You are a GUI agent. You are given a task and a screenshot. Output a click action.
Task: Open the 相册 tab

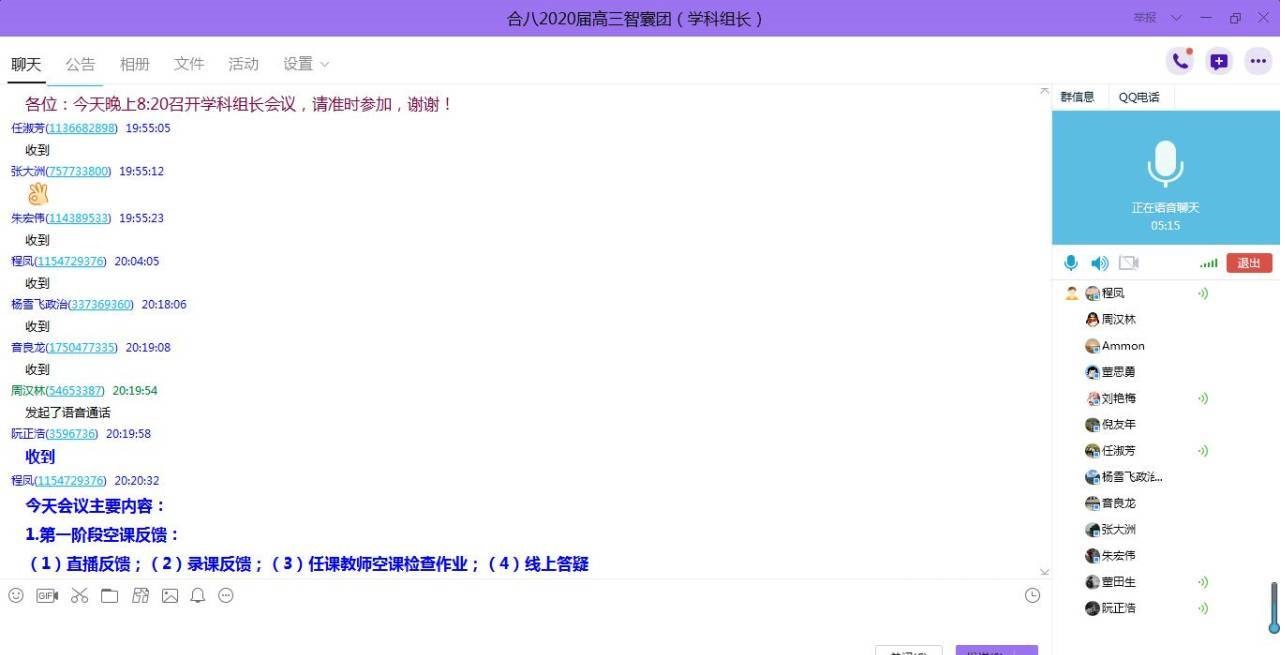click(x=135, y=64)
